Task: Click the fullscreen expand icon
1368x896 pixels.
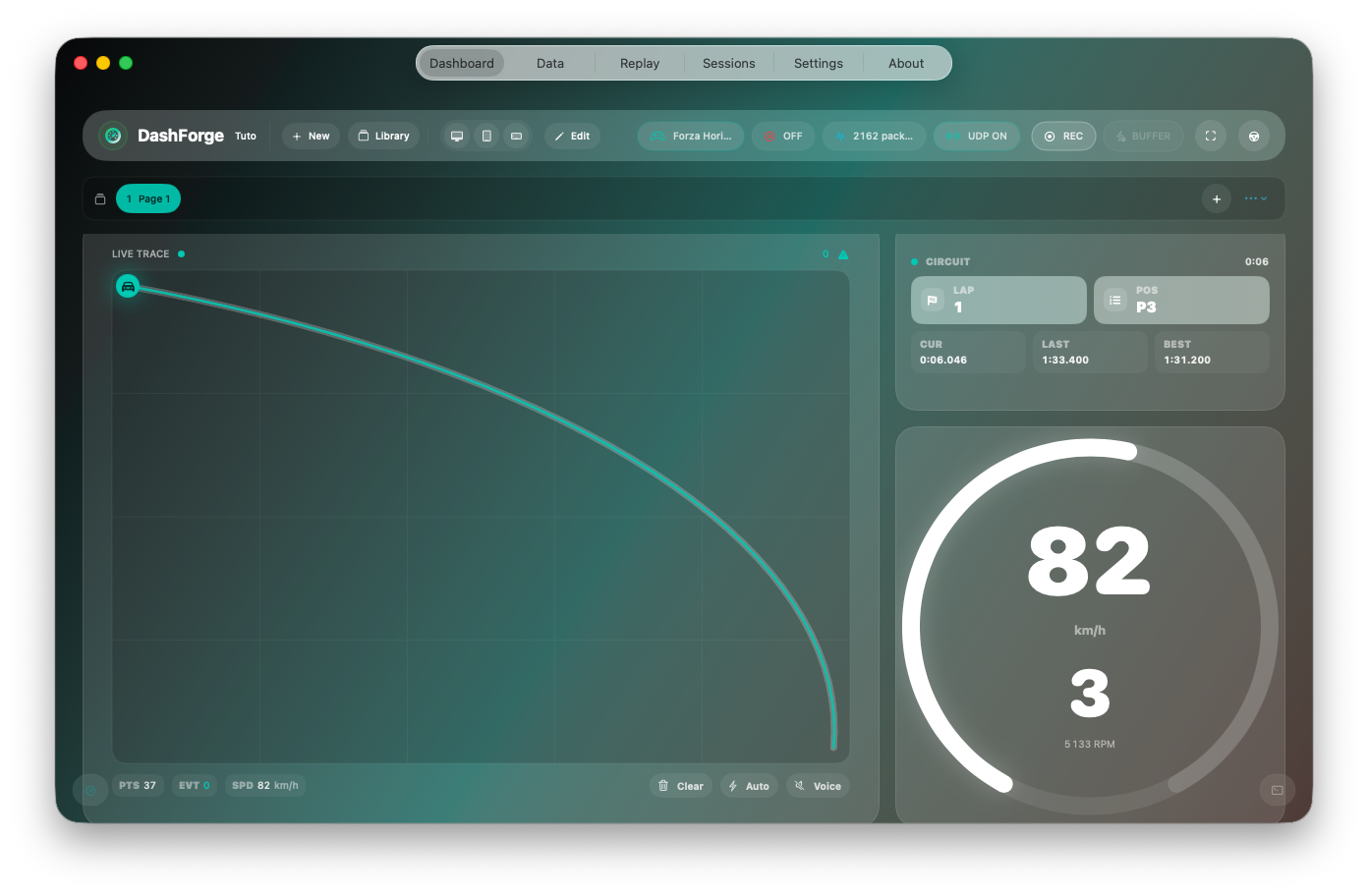Action: [1211, 136]
